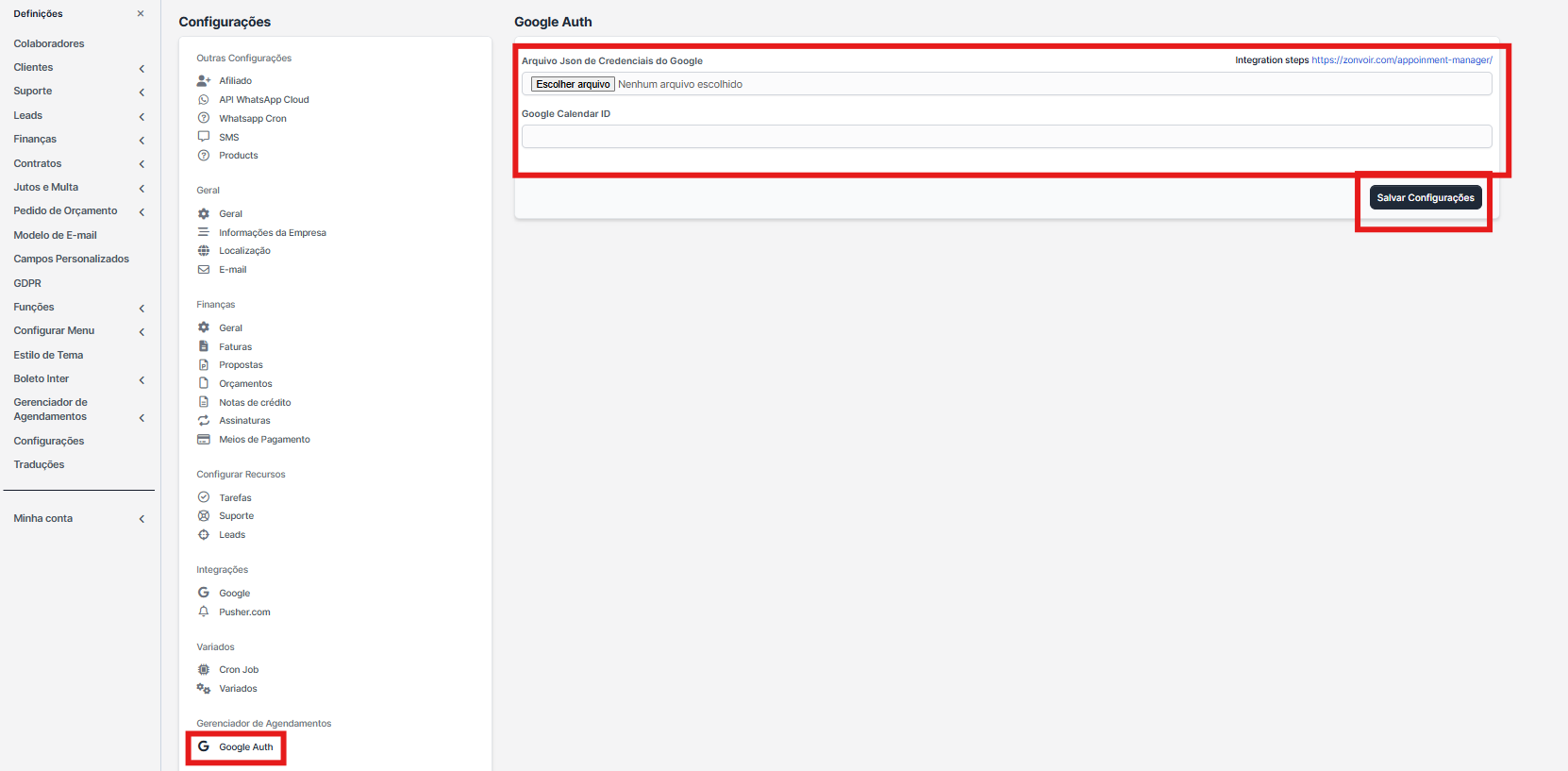Screen dimensions: 1568x771
Task: Expand the Finanças sidebar chevron
Action: coord(142,140)
